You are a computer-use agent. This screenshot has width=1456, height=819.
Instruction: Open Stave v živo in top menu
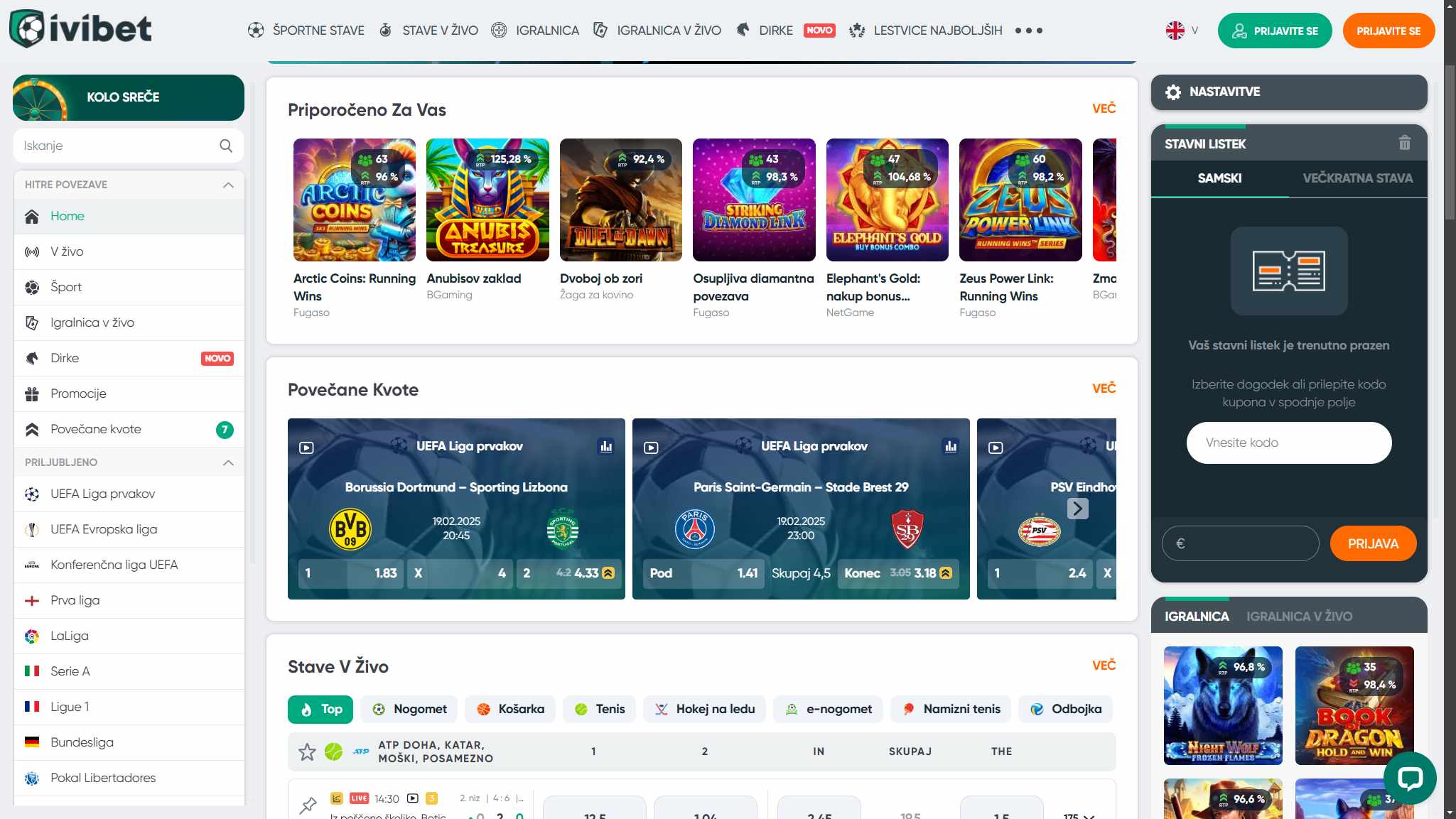428,31
